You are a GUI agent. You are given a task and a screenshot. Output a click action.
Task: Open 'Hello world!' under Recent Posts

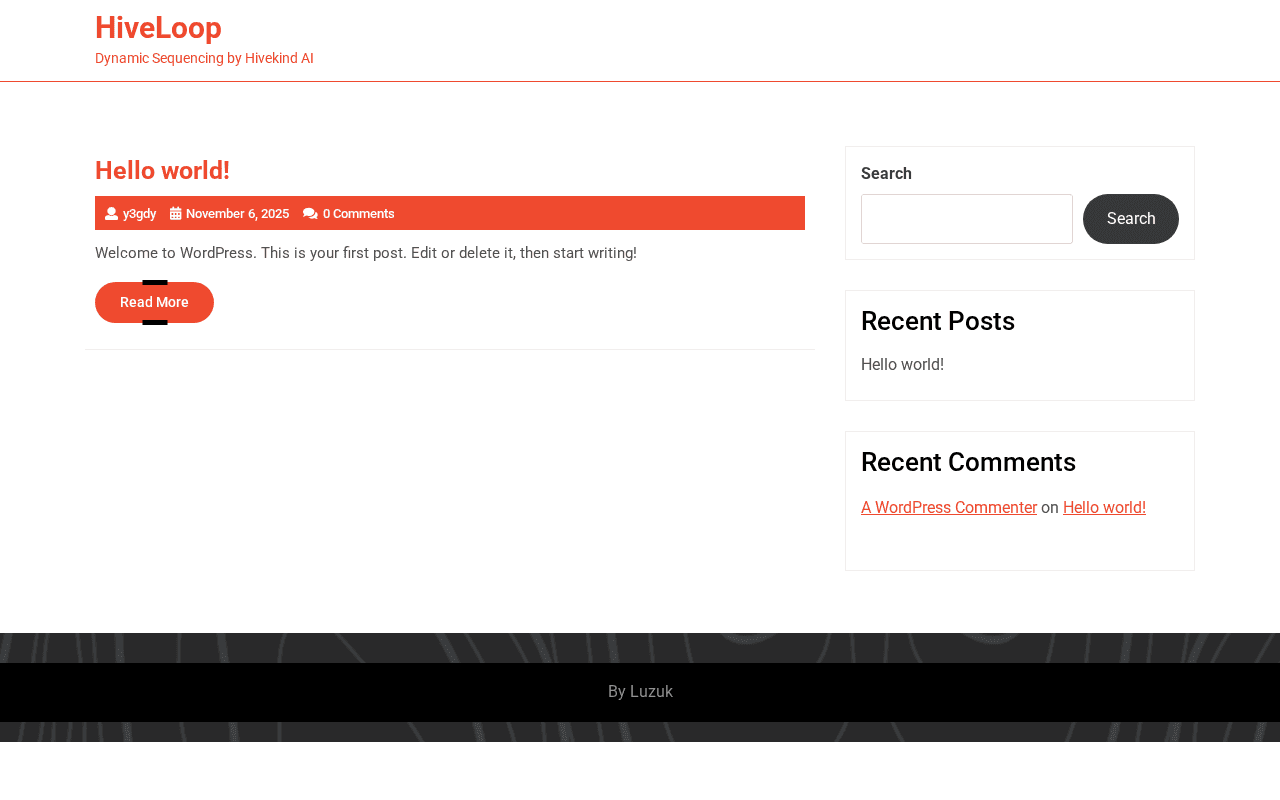(902, 365)
